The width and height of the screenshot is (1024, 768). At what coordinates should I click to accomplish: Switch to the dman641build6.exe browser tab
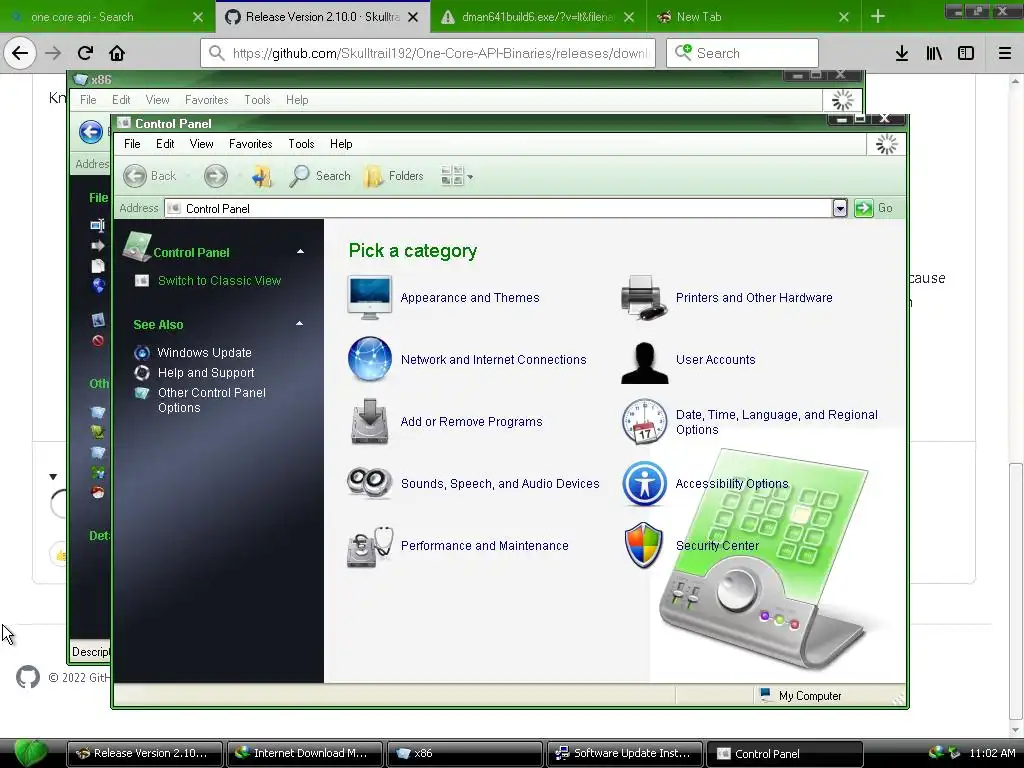point(537,17)
